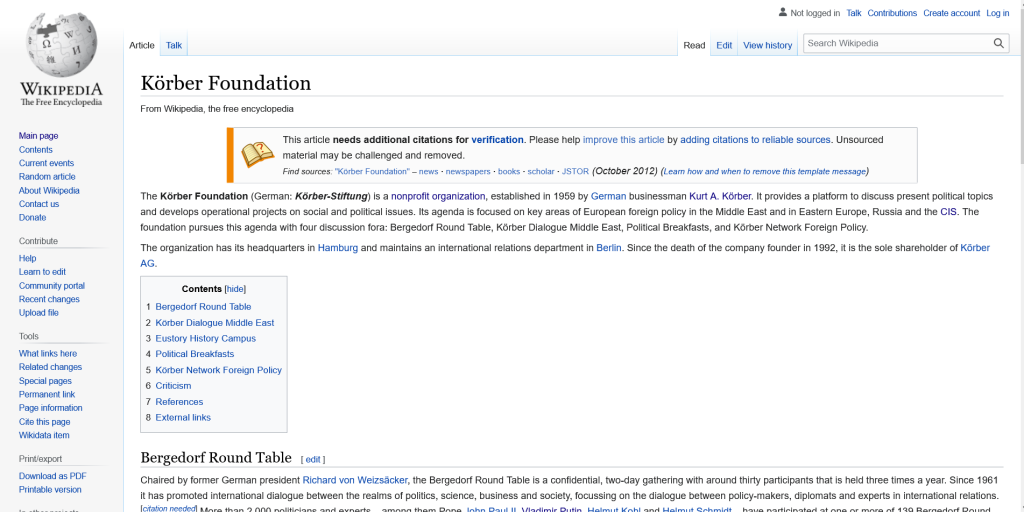Open the Contributions link

coord(892,13)
